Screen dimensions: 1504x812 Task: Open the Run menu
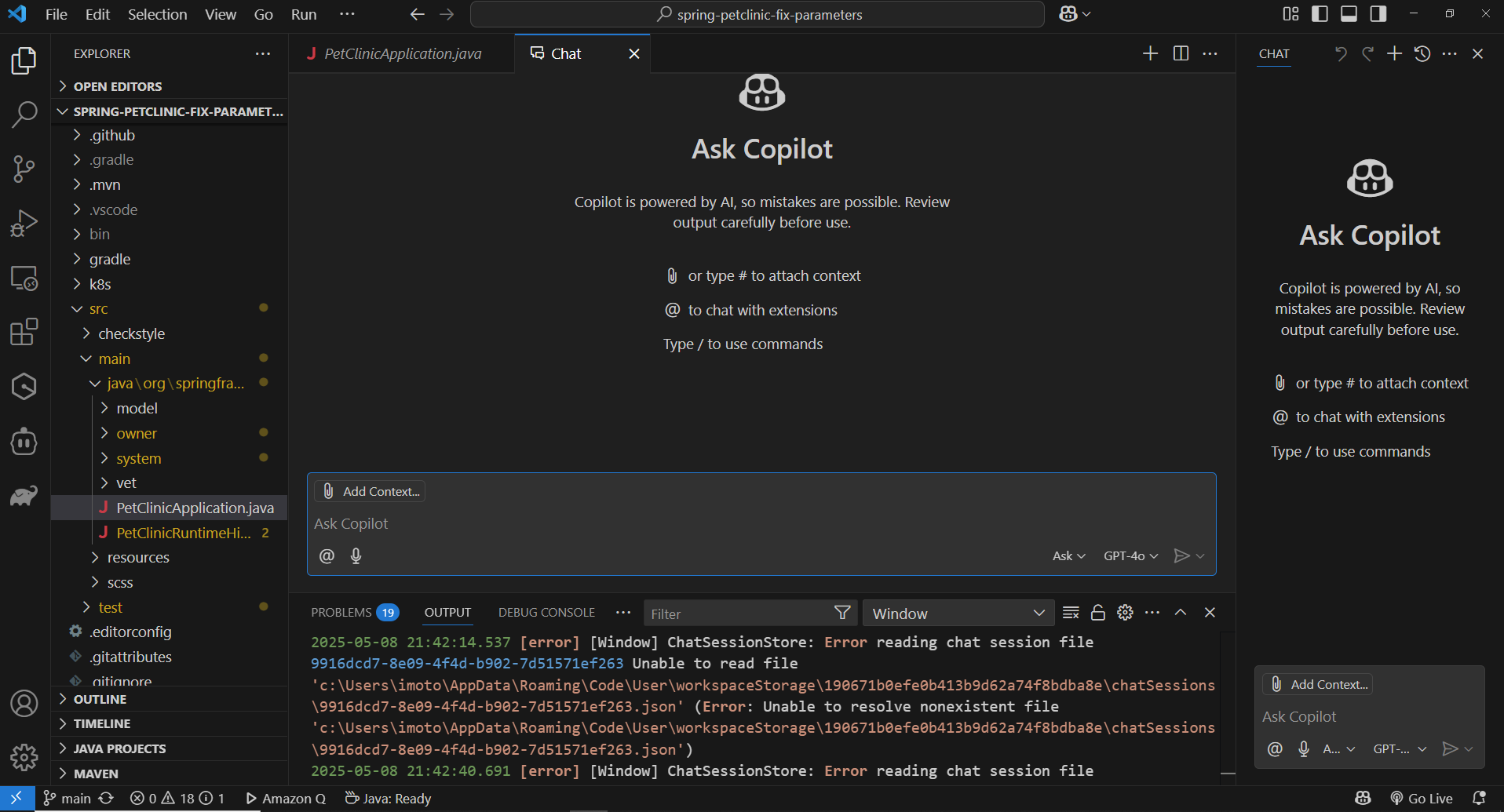(x=304, y=14)
